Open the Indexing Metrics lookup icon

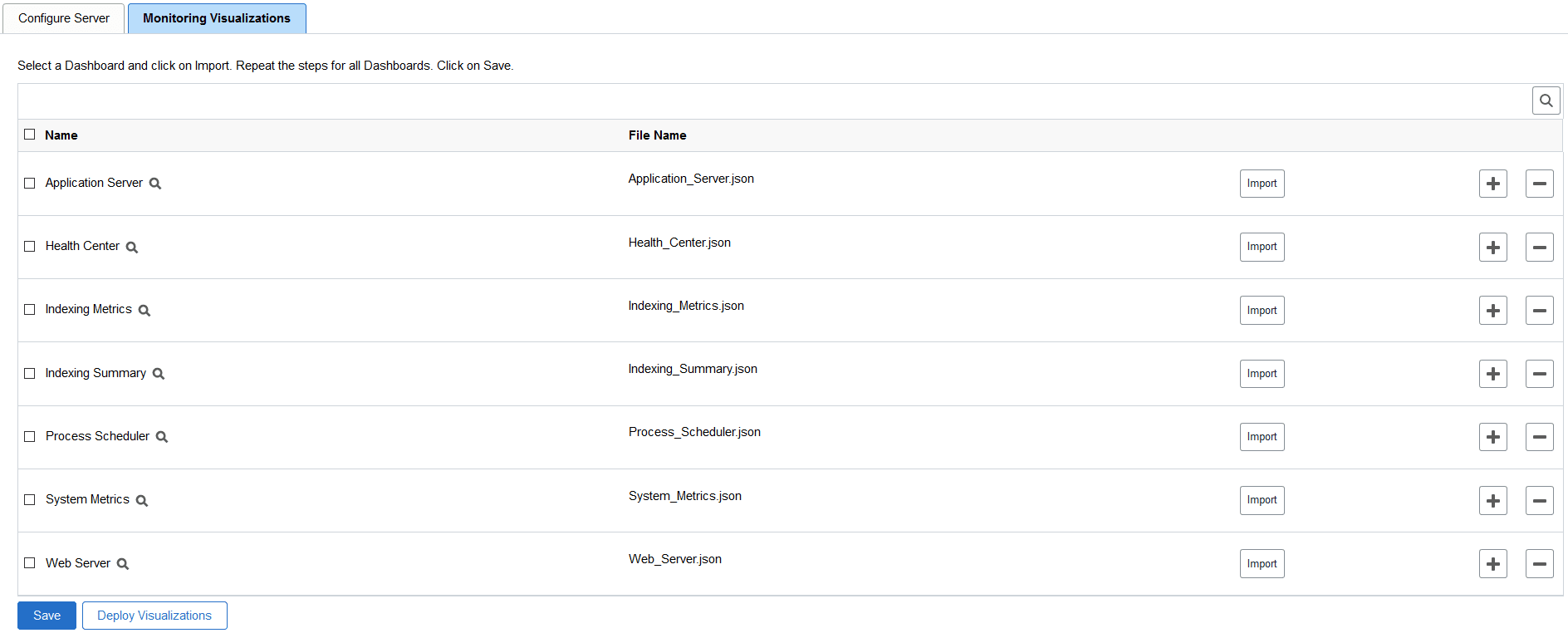pyautogui.click(x=145, y=310)
